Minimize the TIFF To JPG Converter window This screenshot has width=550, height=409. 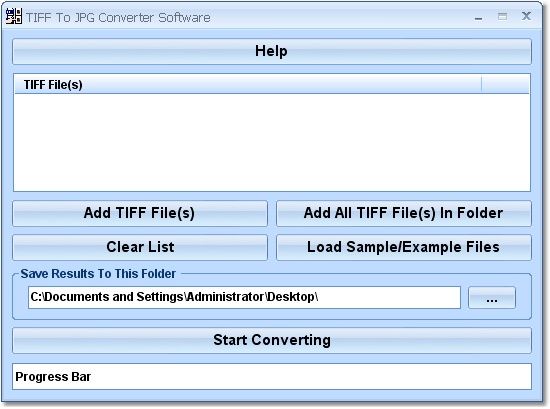click(x=478, y=17)
